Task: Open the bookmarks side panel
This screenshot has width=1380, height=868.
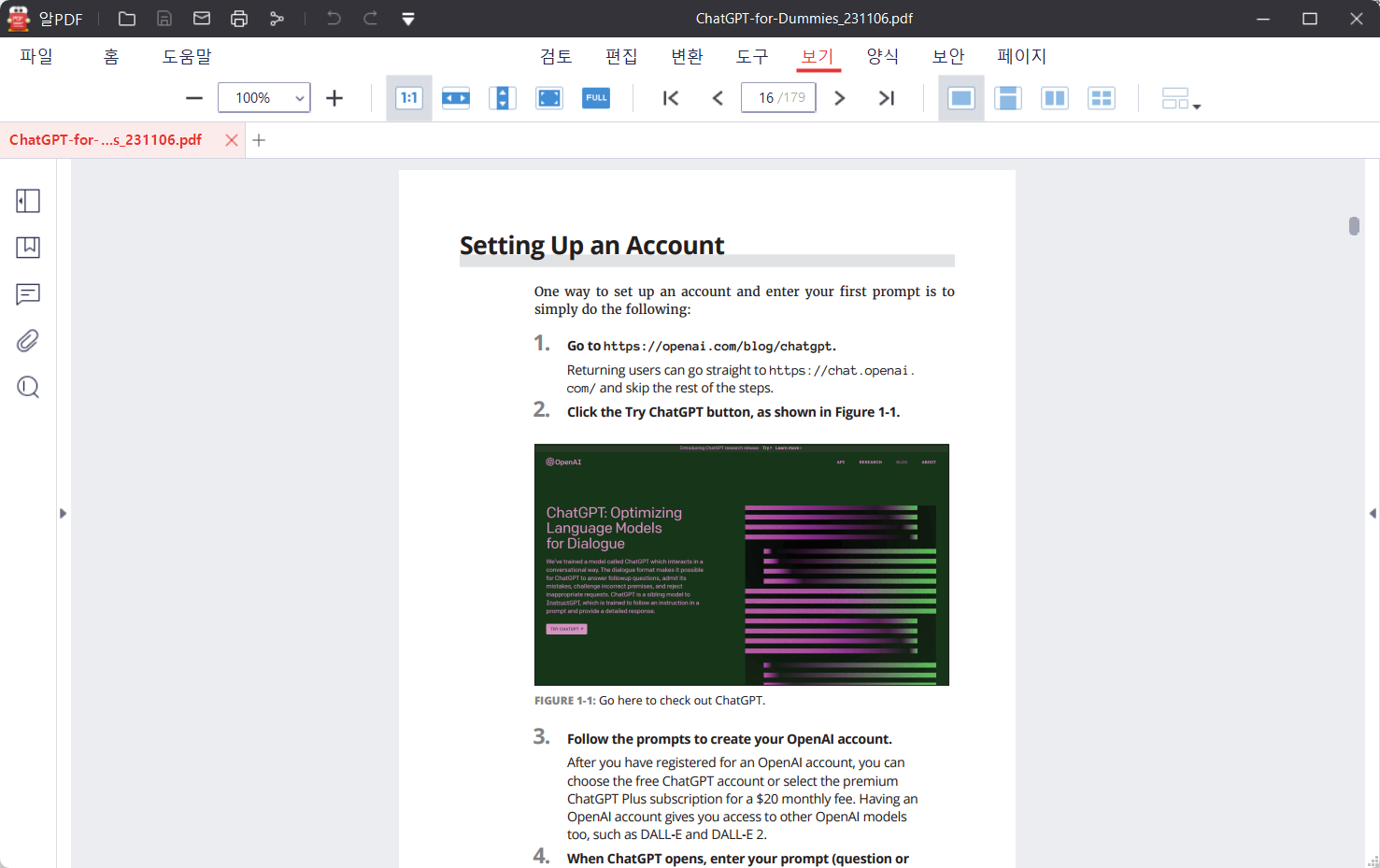Action: tap(28, 248)
